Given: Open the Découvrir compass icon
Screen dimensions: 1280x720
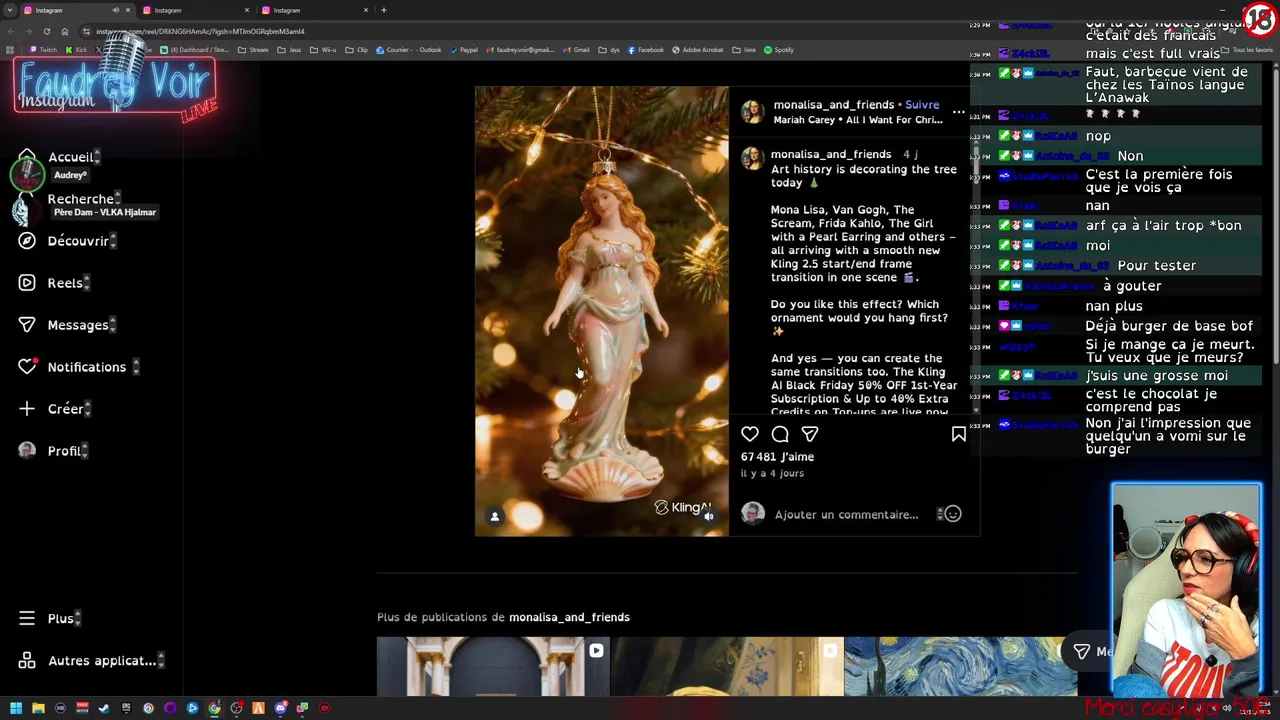Looking at the screenshot, I should [27, 241].
